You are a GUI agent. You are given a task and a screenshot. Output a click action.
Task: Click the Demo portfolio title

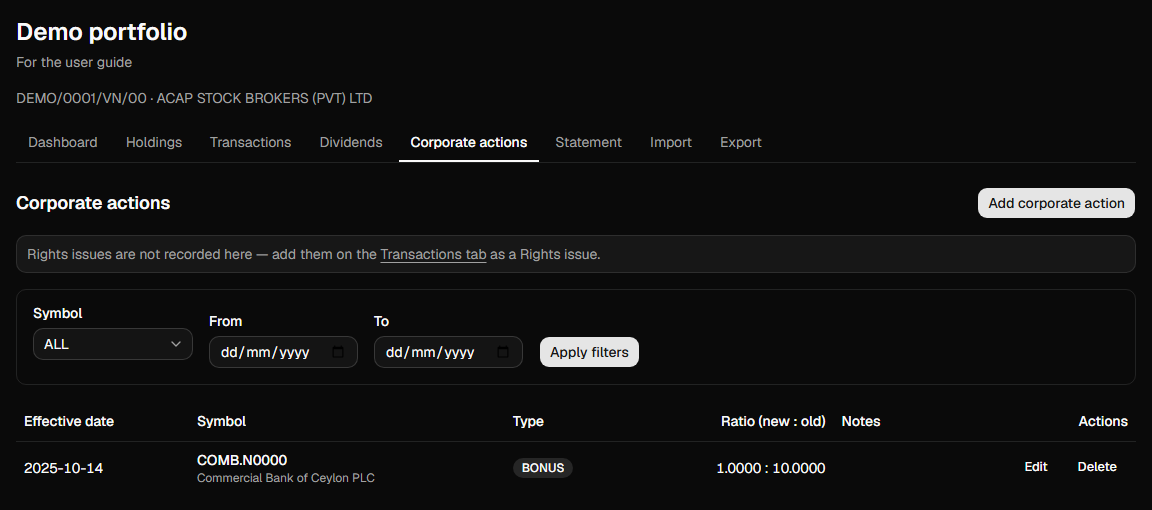pyautogui.click(x=101, y=32)
